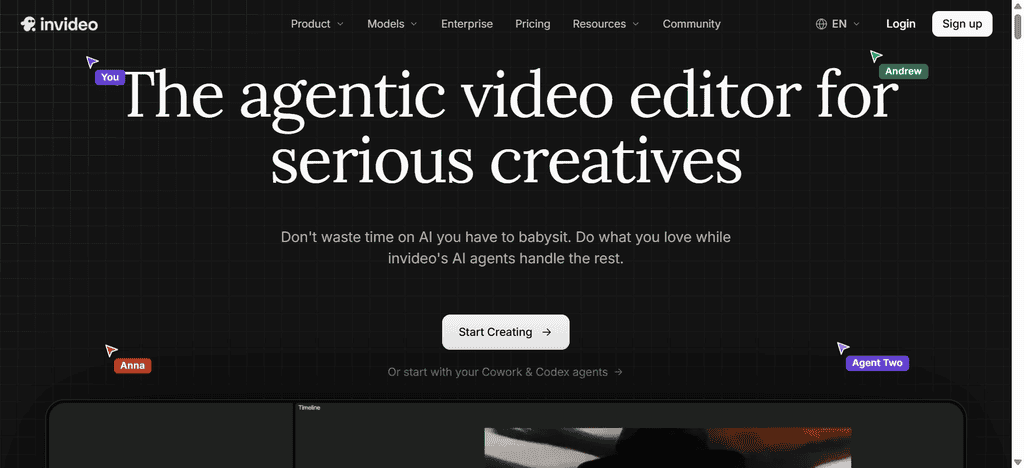This screenshot has height=468, width=1024.
Task: Open the EN language selector
Action: (839, 24)
